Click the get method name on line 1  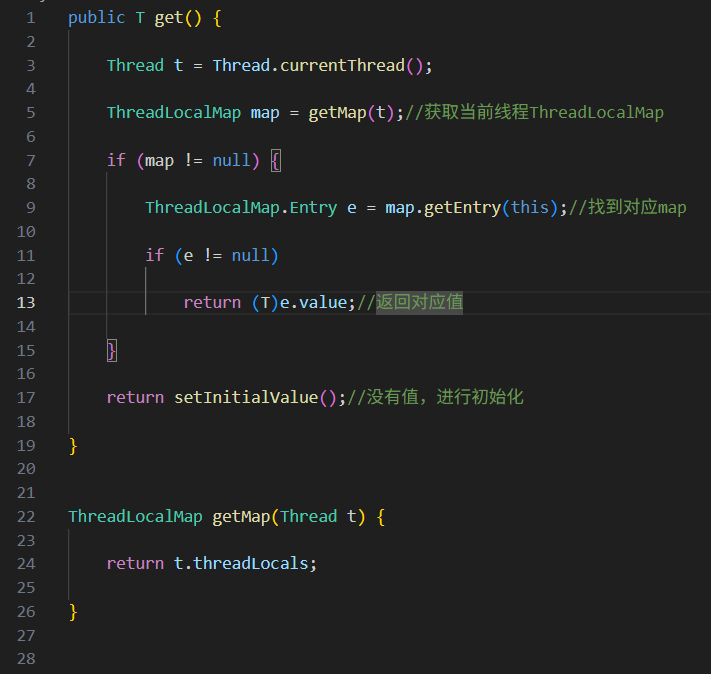(x=169, y=18)
